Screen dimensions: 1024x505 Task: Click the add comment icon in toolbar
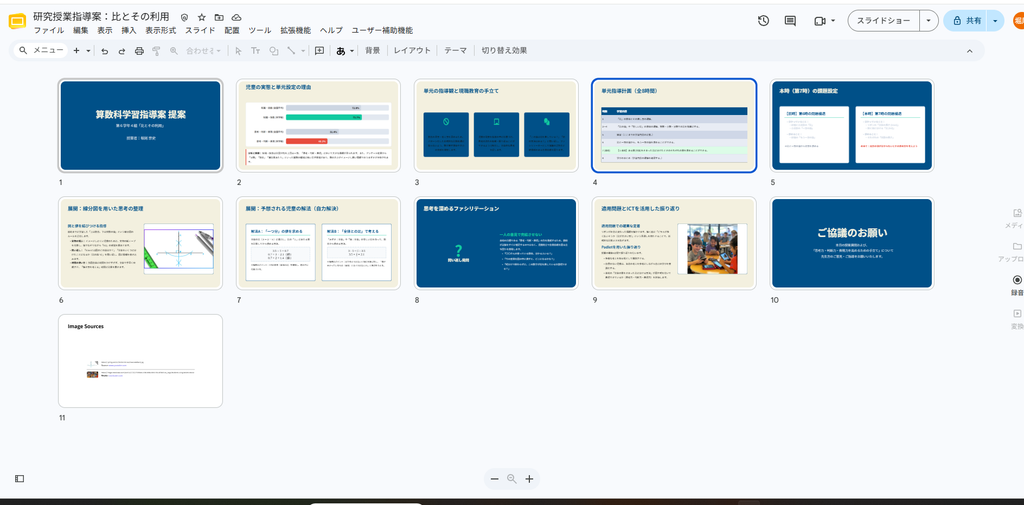pyautogui.click(x=319, y=50)
